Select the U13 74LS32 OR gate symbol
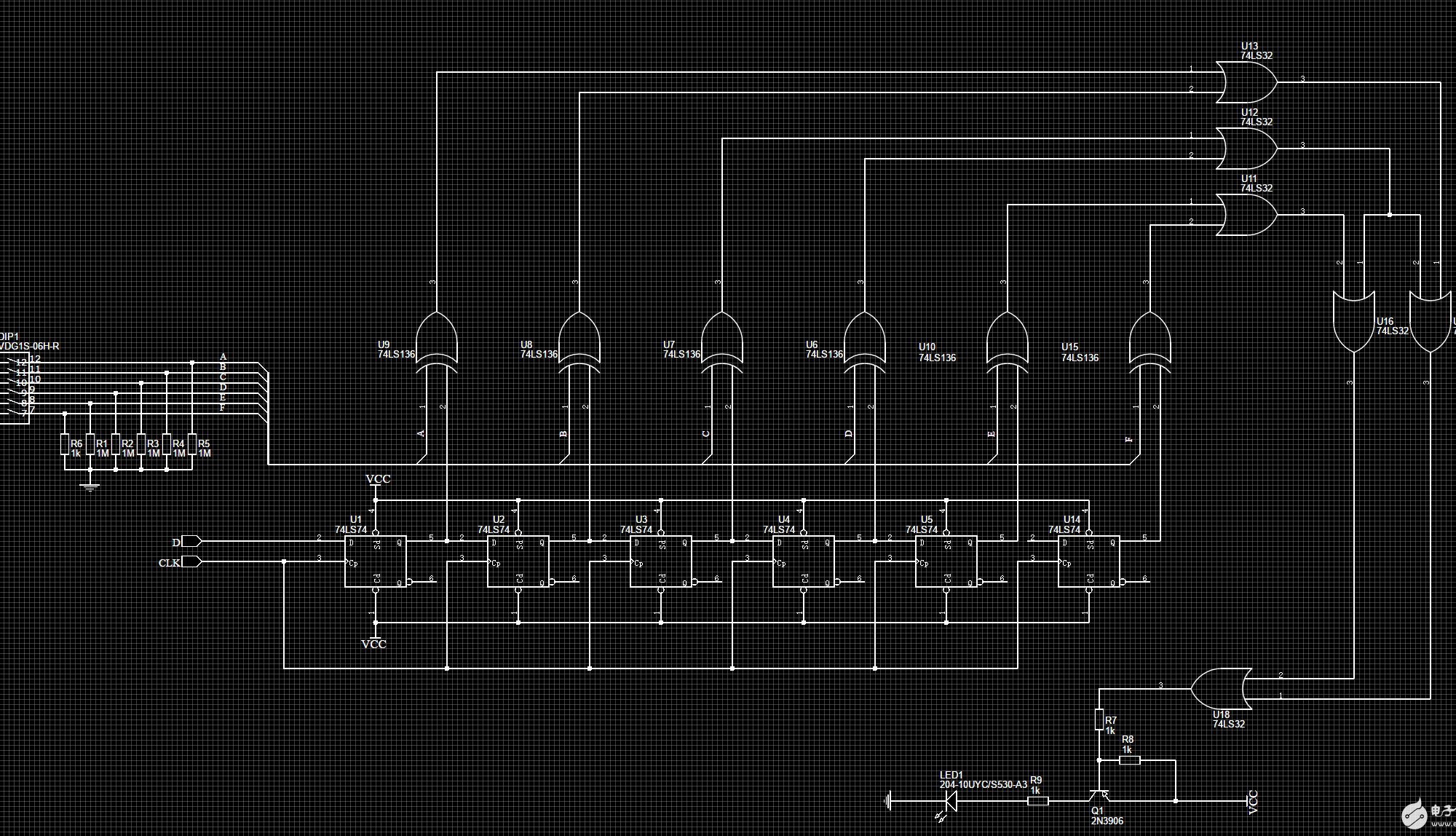This screenshot has width=1456, height=836. [x=1246, y=82]
